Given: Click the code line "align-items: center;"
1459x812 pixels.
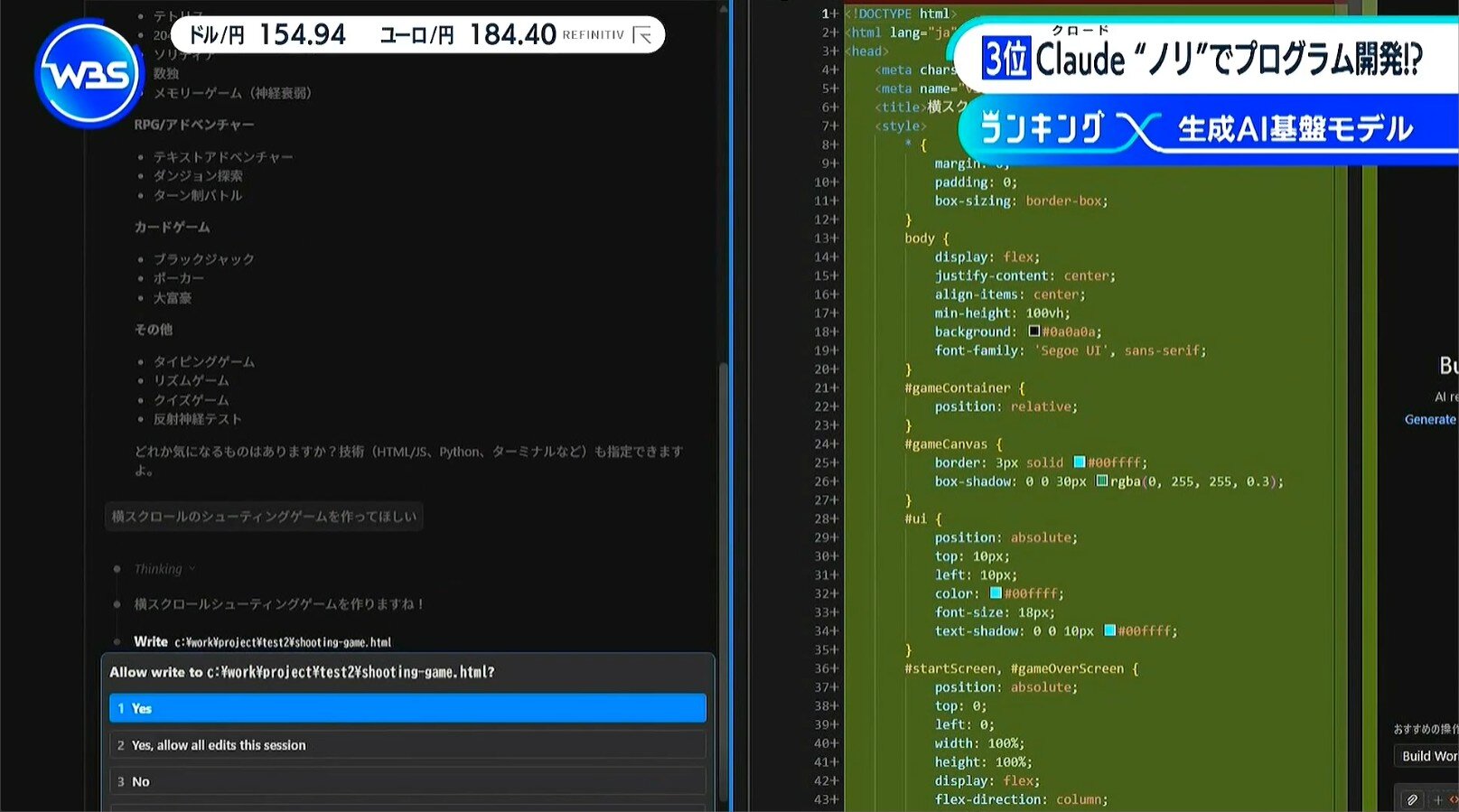Looking at the screenshot, I should pos(1011,294).
